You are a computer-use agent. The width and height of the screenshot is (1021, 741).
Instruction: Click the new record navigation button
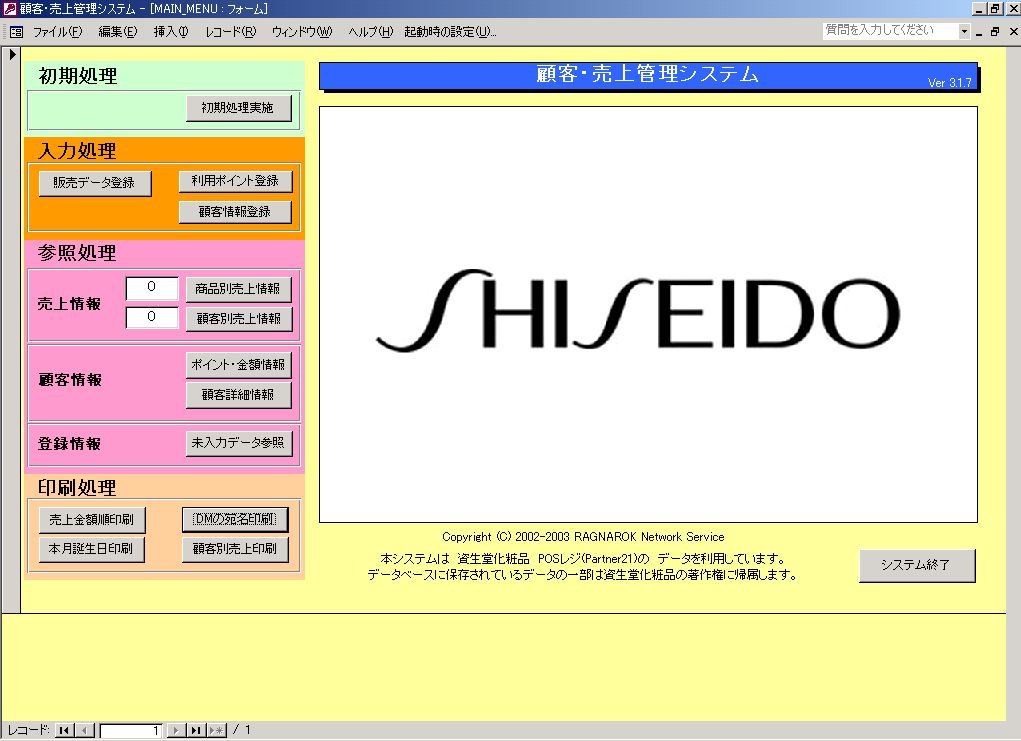pos(217,730)
